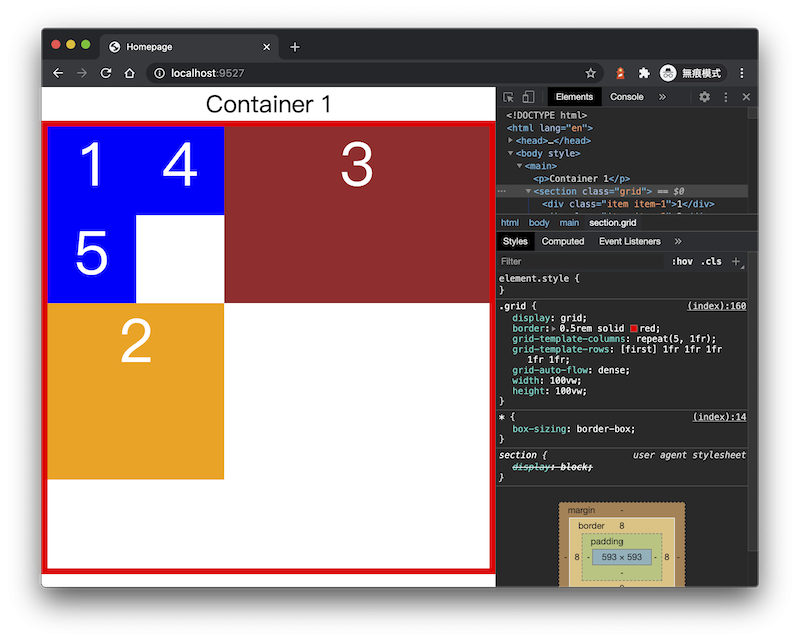
Task: Click the box model border label
Action: (591, 526)
